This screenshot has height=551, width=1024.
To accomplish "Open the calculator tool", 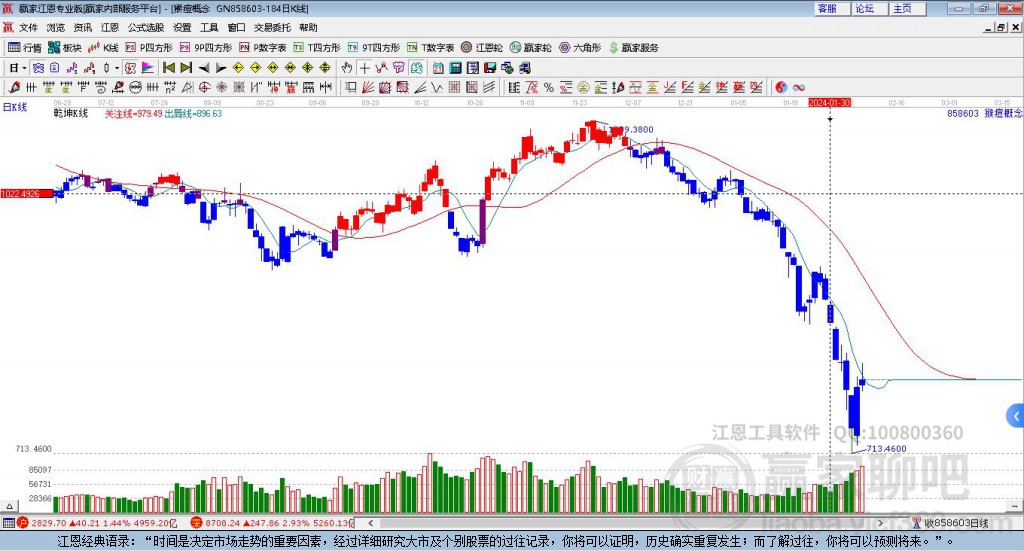I will click(455, 68).
